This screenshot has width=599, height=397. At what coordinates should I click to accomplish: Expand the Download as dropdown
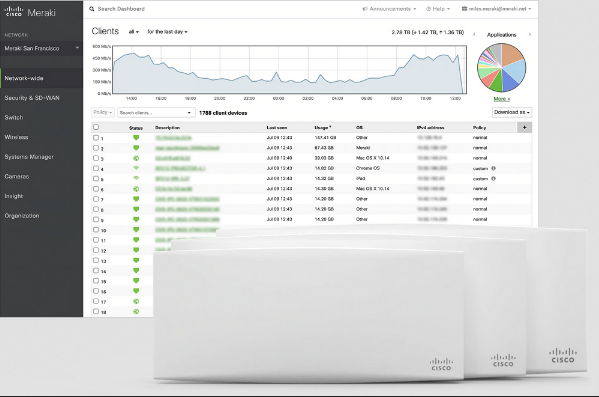tap(512, 112)
